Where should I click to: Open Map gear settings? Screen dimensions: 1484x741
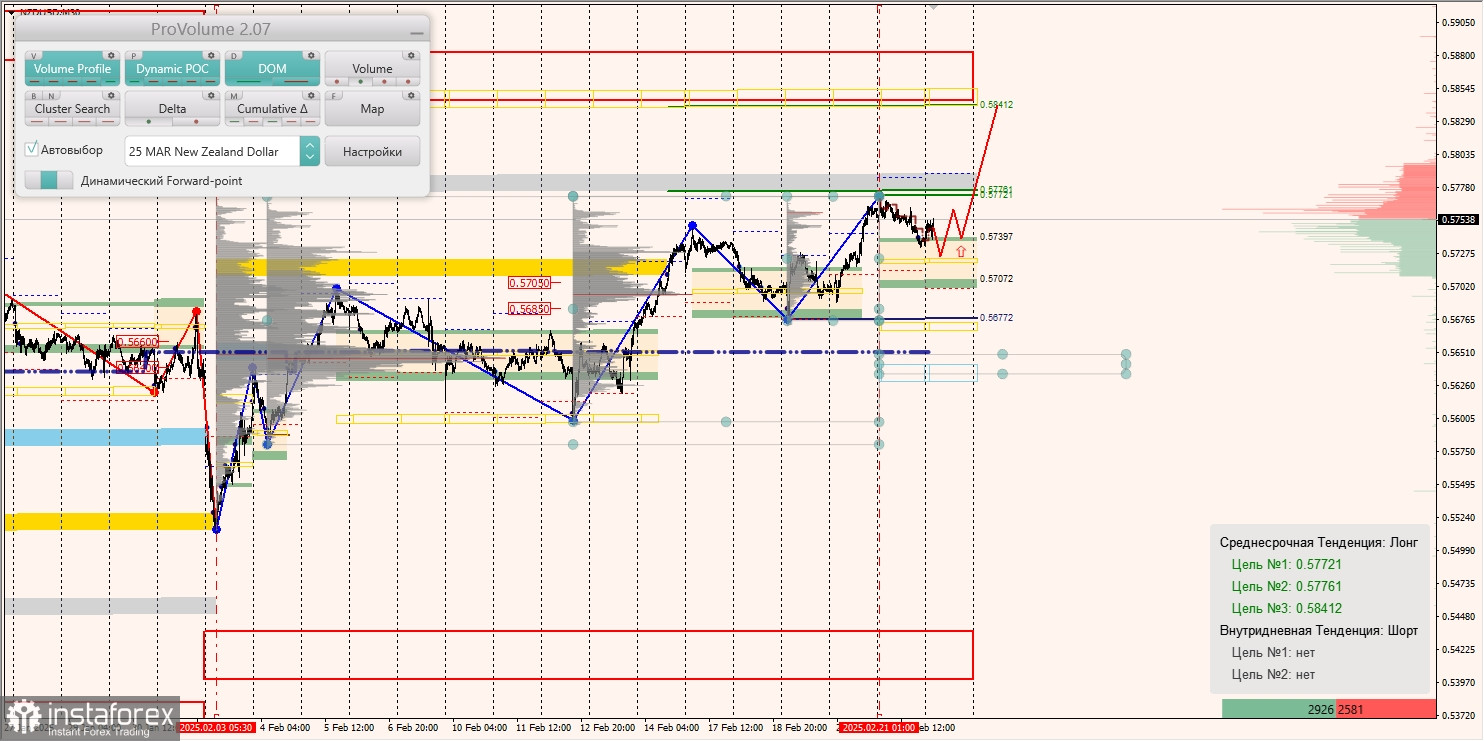click(411, 96)
